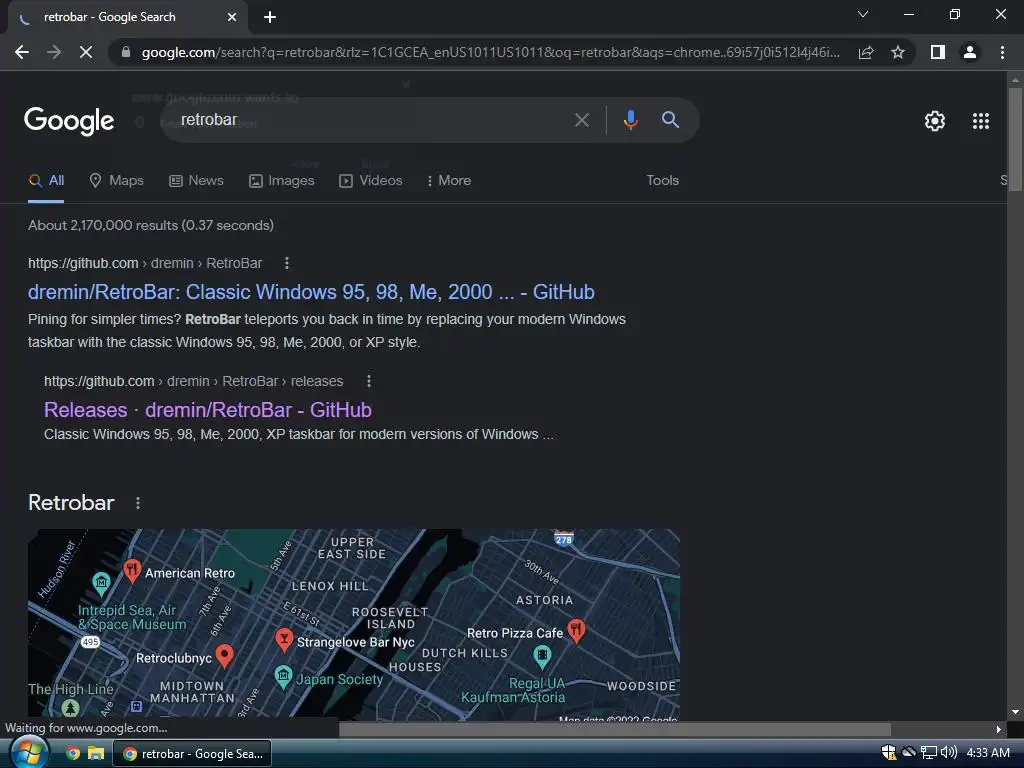Click the Regal UA Kaufman Astoria marker
The height and width of the screenshot is (768, 1024).
coord(541,656)
